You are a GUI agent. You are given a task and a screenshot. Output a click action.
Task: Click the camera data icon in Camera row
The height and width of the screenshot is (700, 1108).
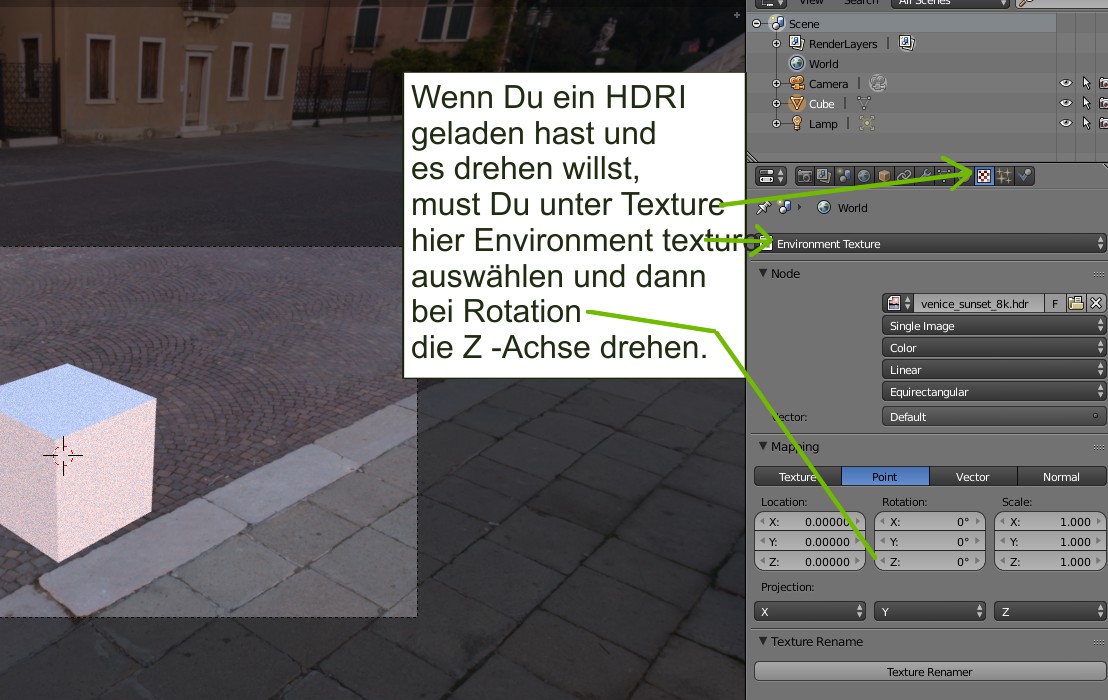click(878, 83)
